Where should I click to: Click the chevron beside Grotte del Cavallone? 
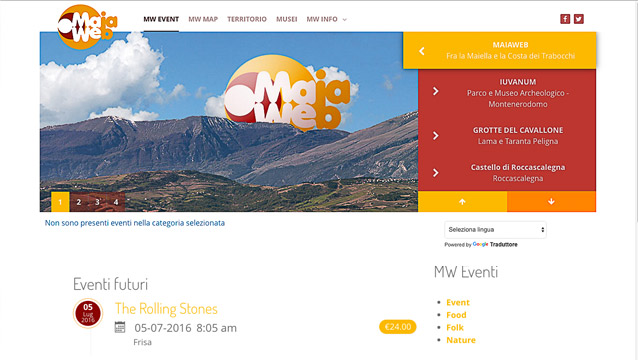pos(435,135)
